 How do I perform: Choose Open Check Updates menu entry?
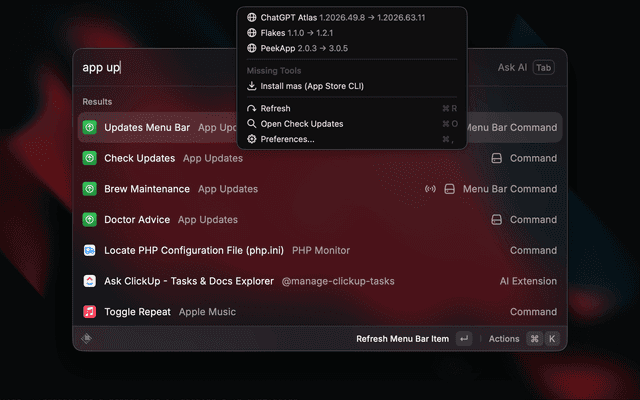click(x=351, y=124)
